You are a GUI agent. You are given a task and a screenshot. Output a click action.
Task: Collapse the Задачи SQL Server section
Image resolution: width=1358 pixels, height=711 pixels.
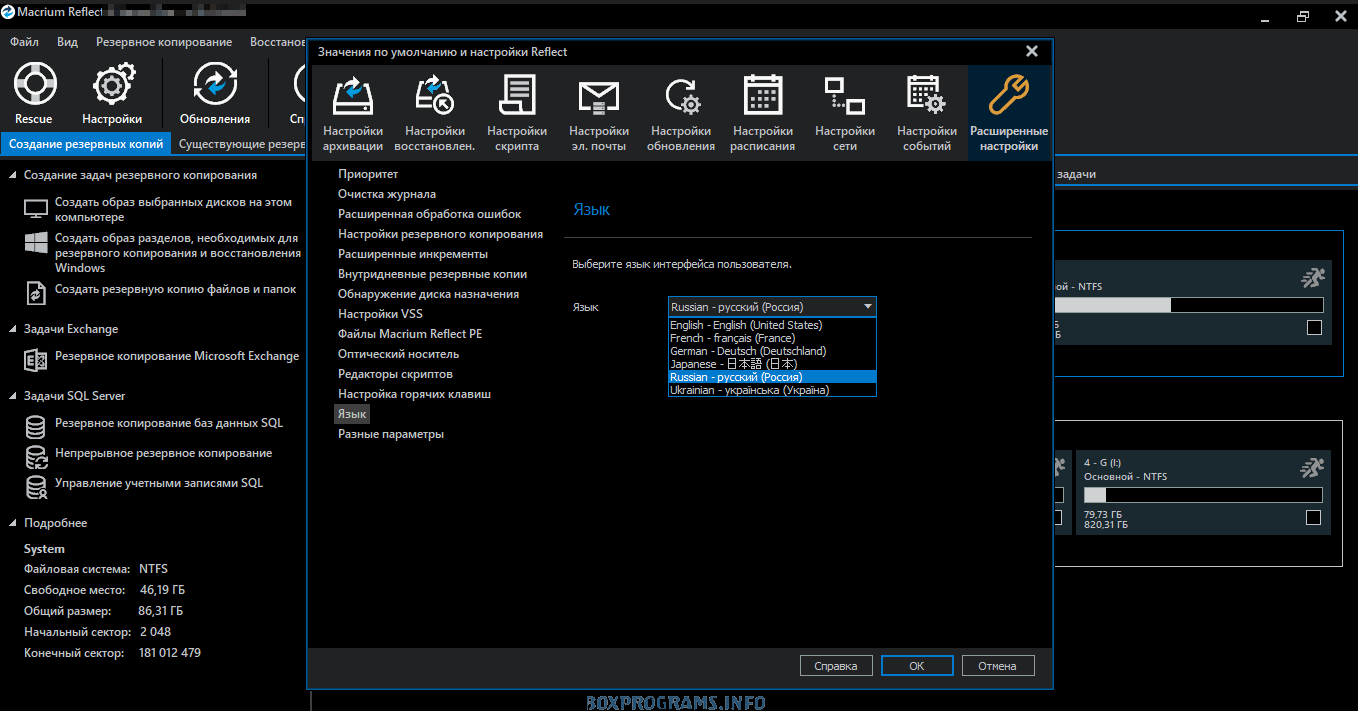click(x=13, y=396)
